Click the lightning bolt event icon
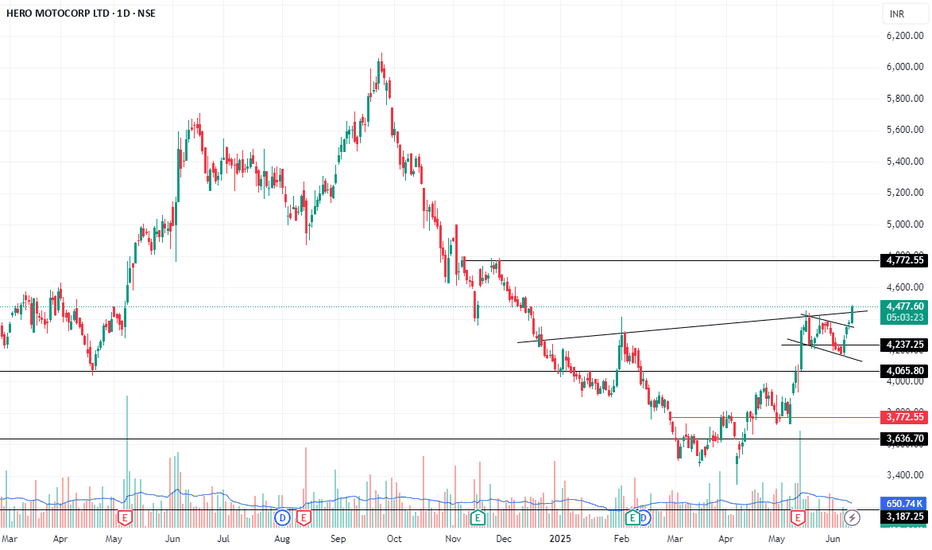The height and width of the screenshot is (550, 932). 852,518
